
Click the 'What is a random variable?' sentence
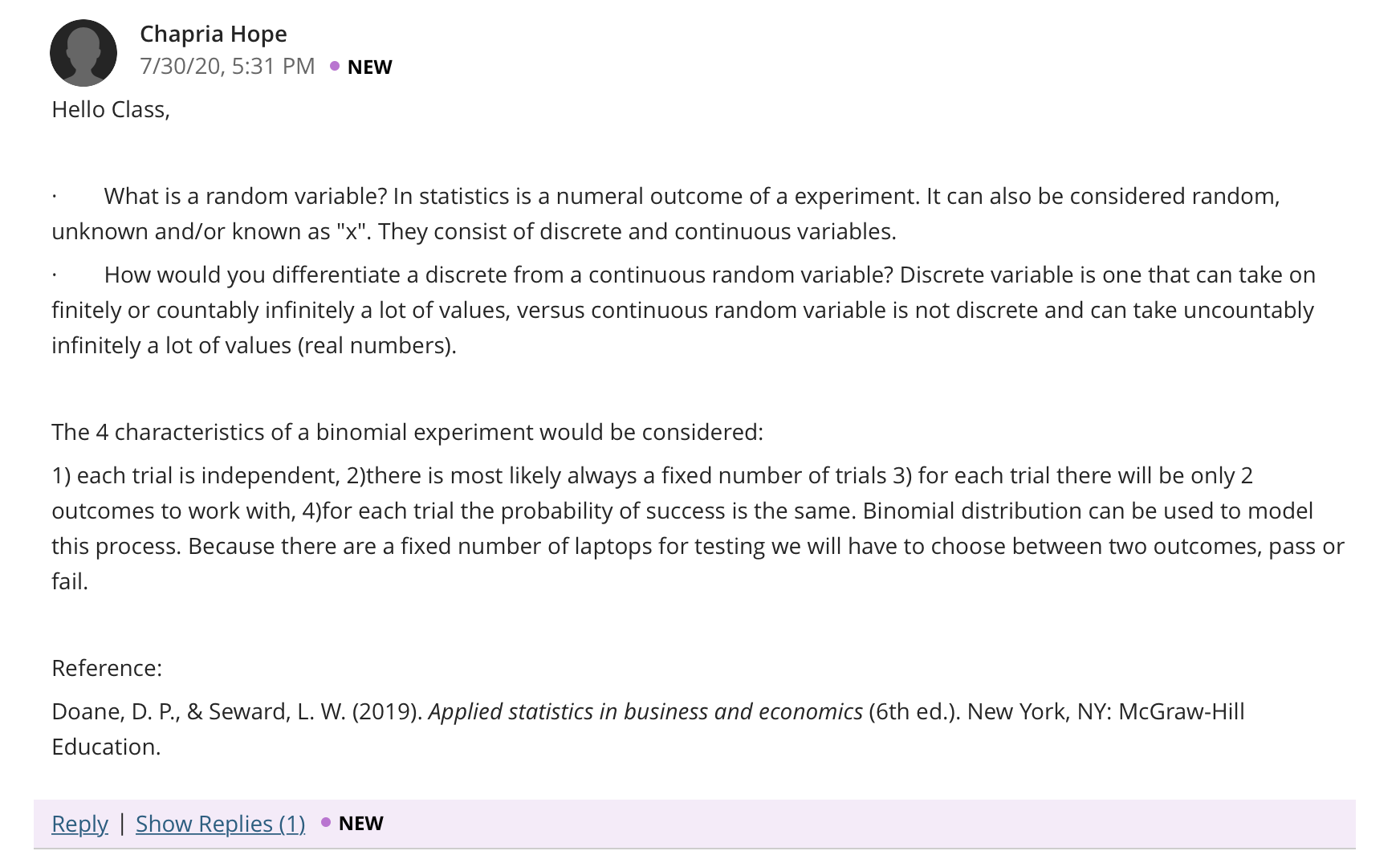click(x=246, y=196)
